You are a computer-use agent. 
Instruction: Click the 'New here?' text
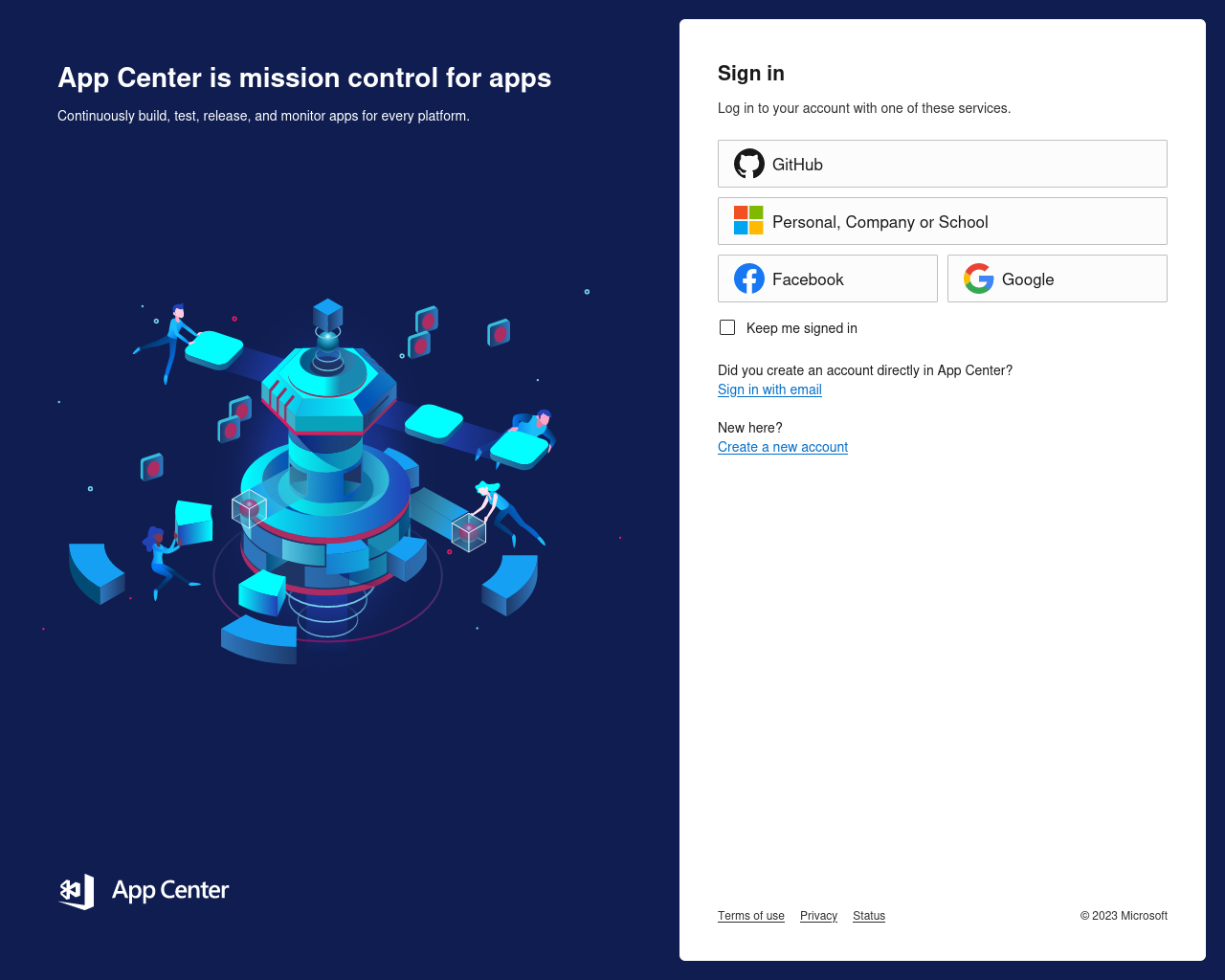pyautogui.click(x=750, y=428)
